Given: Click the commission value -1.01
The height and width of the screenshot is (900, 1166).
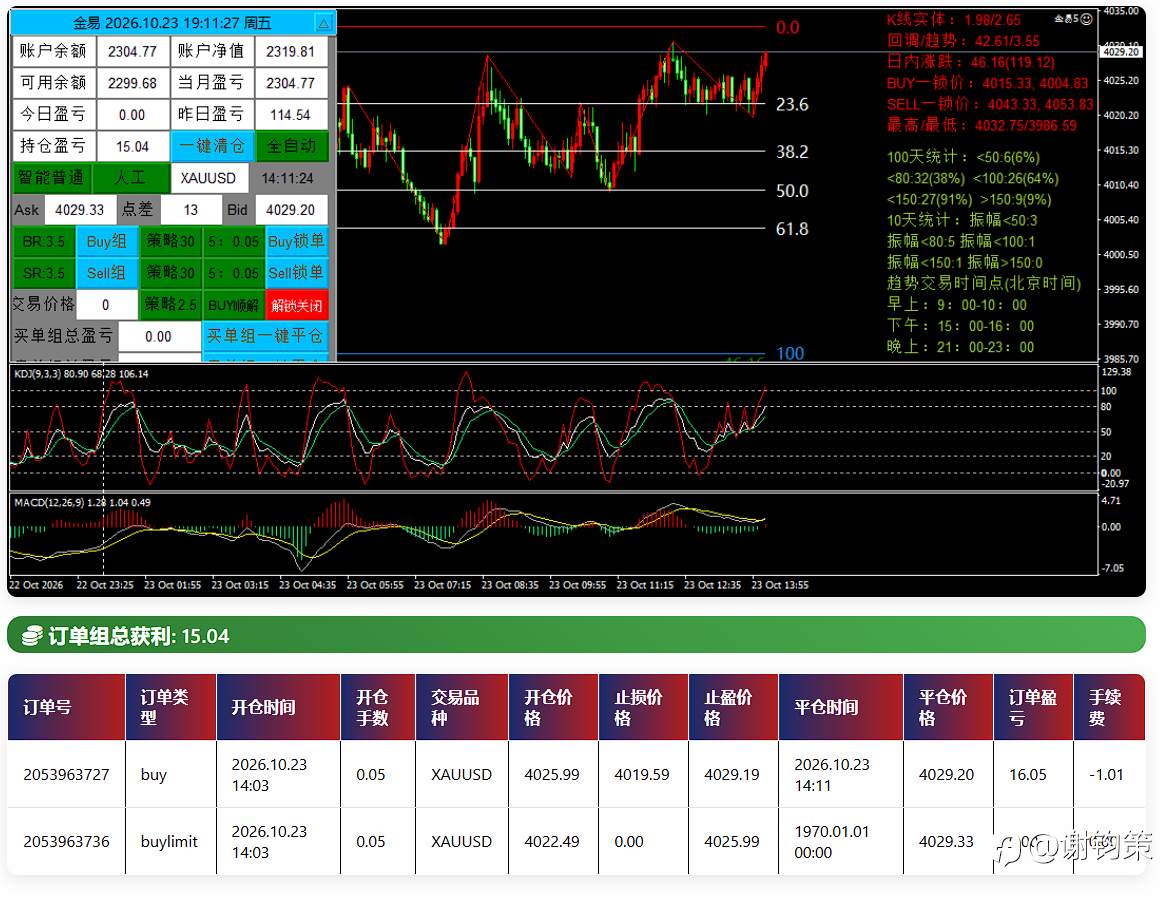Looking at the screenshot, I should [1106, 774].
